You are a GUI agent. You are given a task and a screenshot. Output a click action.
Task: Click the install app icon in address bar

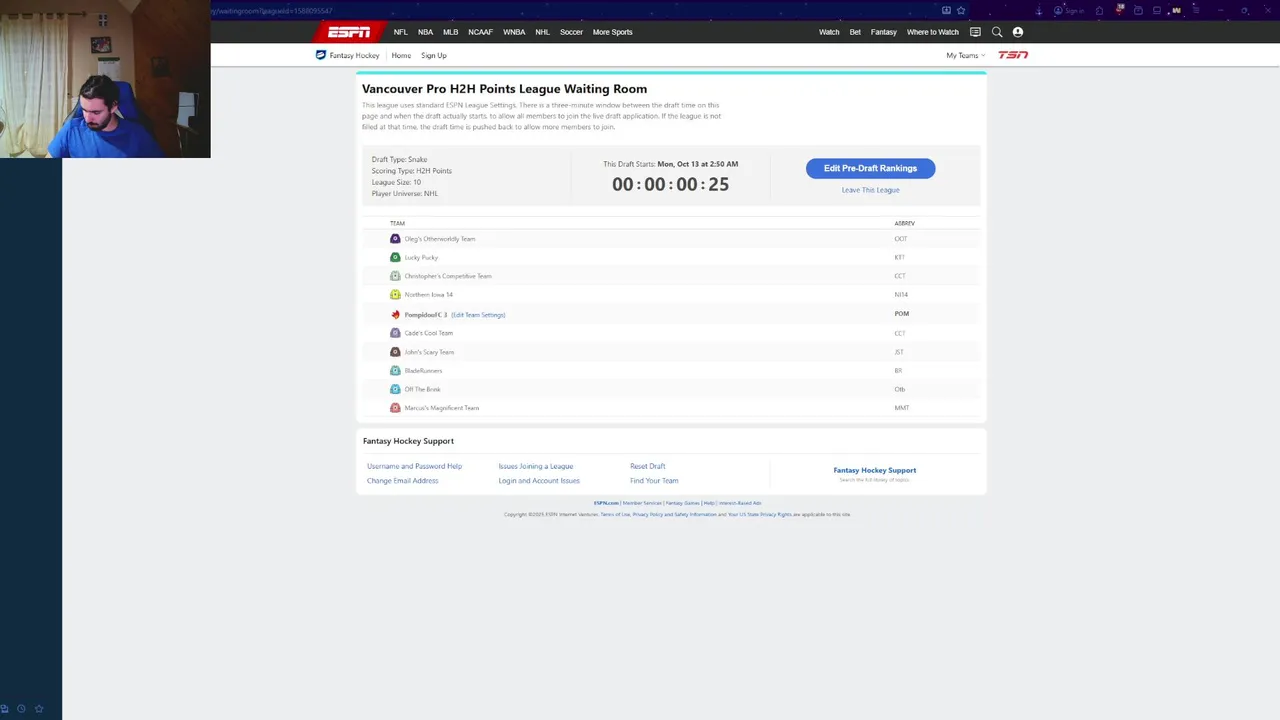946,10
